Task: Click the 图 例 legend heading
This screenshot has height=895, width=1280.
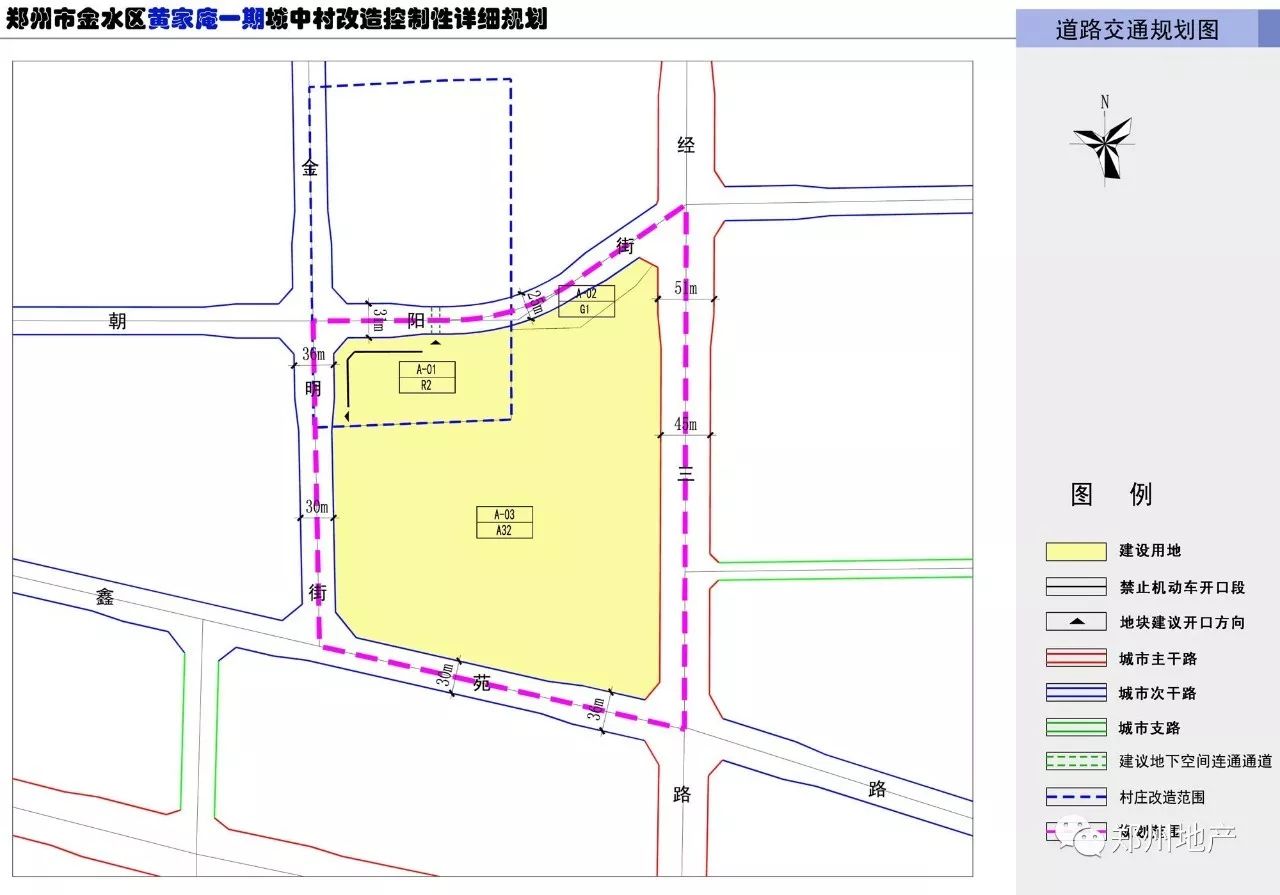Action: [1111, 493]
